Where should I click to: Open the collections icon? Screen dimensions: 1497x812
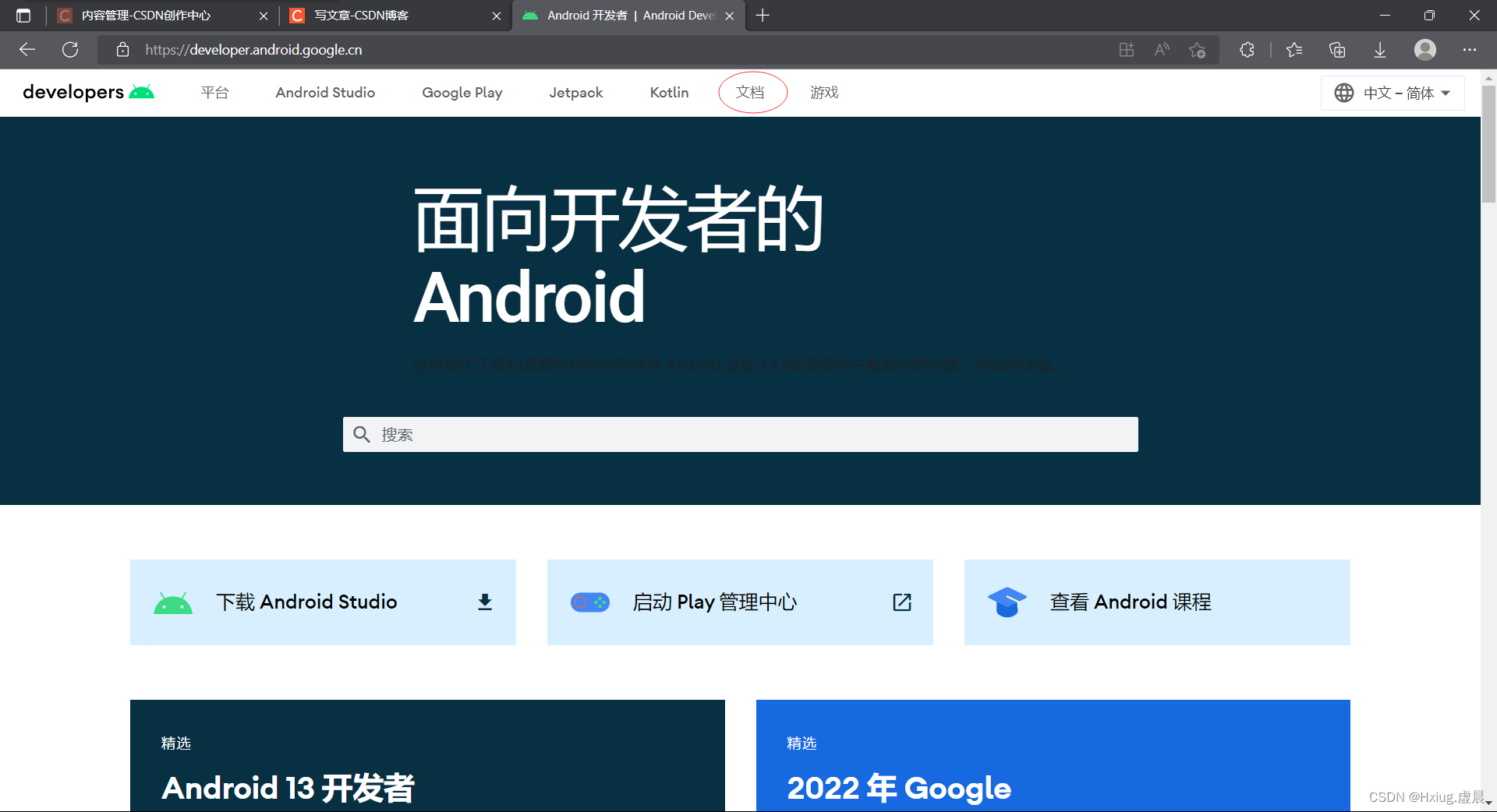pyautogui.click(x=1337, y=50)
